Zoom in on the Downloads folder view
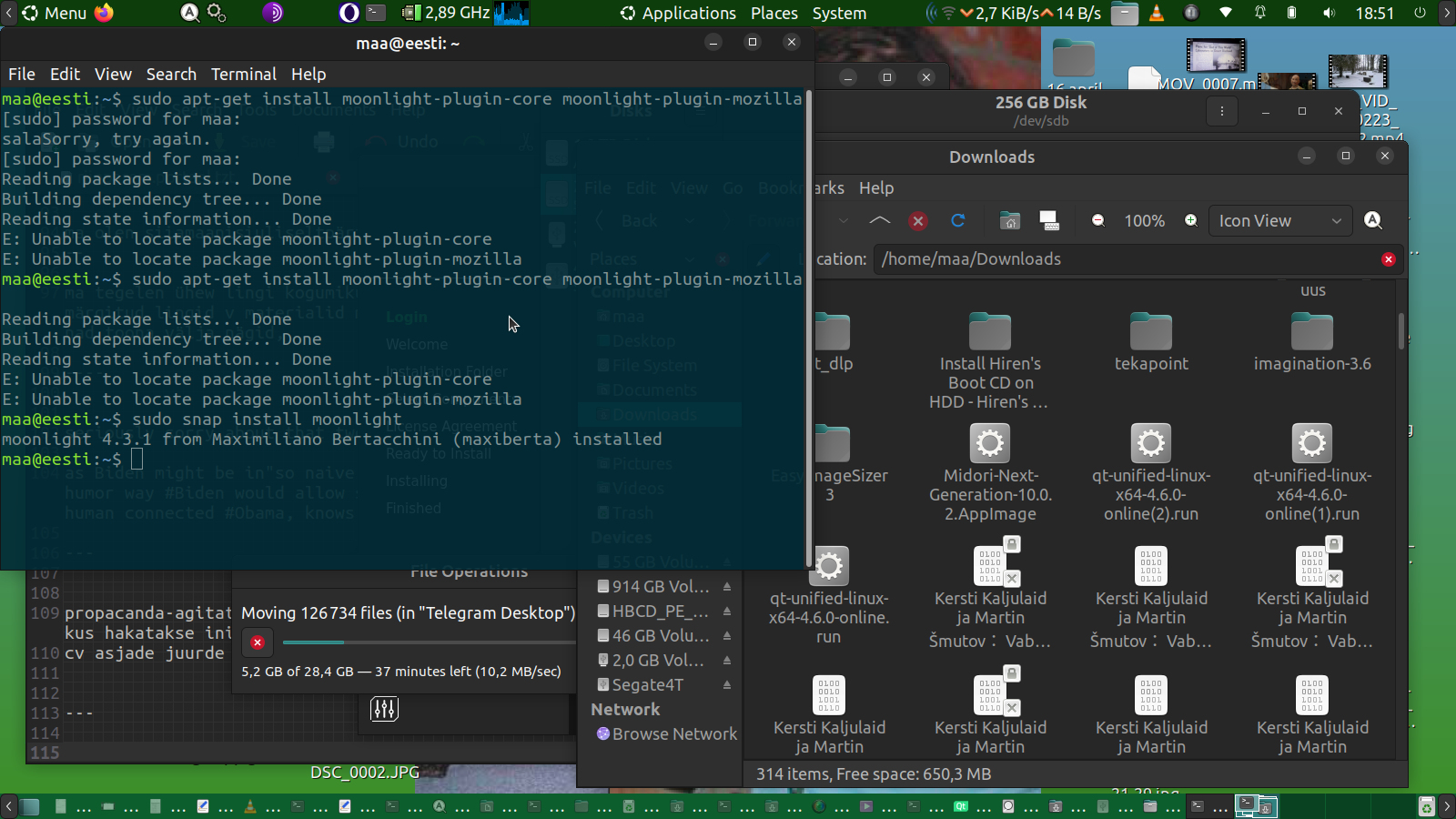The image size is (1456, 819). point(1190,221)
